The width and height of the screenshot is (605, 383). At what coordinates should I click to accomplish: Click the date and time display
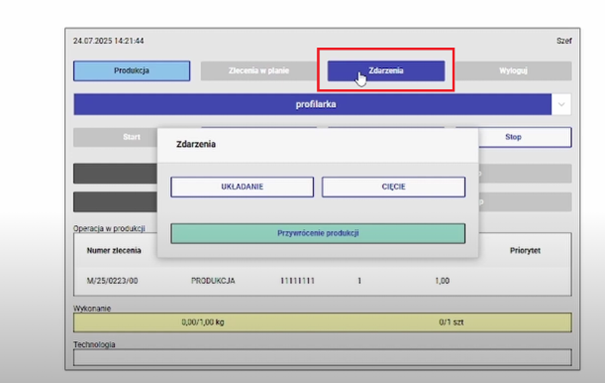coord(108,41)
